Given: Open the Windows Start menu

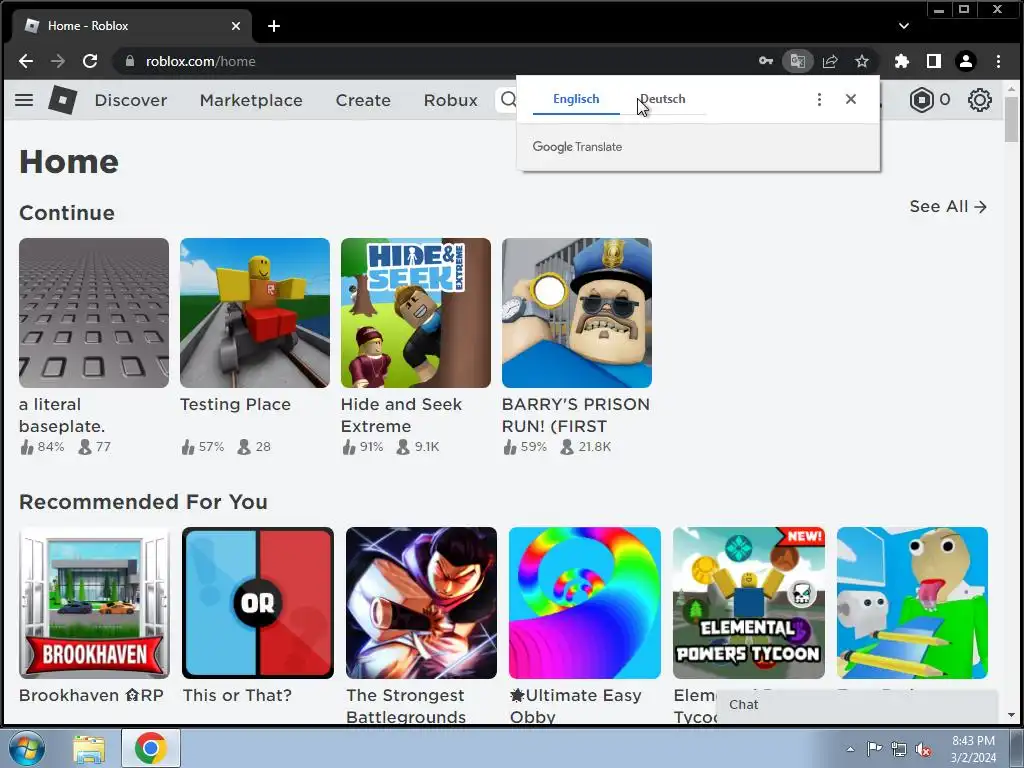Looking at the screenshot, I should point(27,748).
